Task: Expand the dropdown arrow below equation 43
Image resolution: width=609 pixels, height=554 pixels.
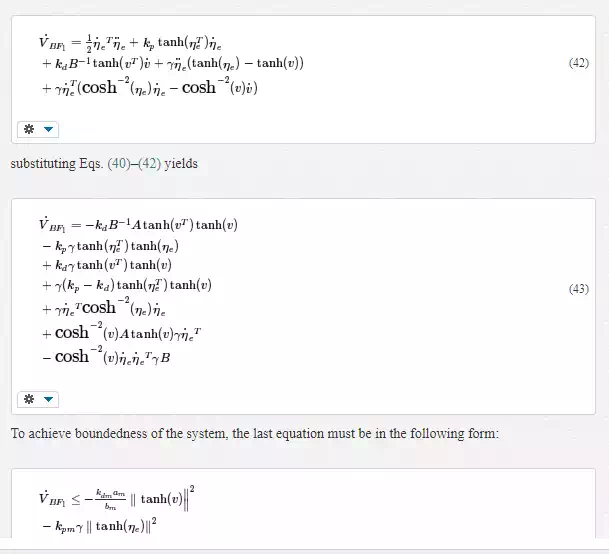Action: pyautogui.click(x=49, y=399)
